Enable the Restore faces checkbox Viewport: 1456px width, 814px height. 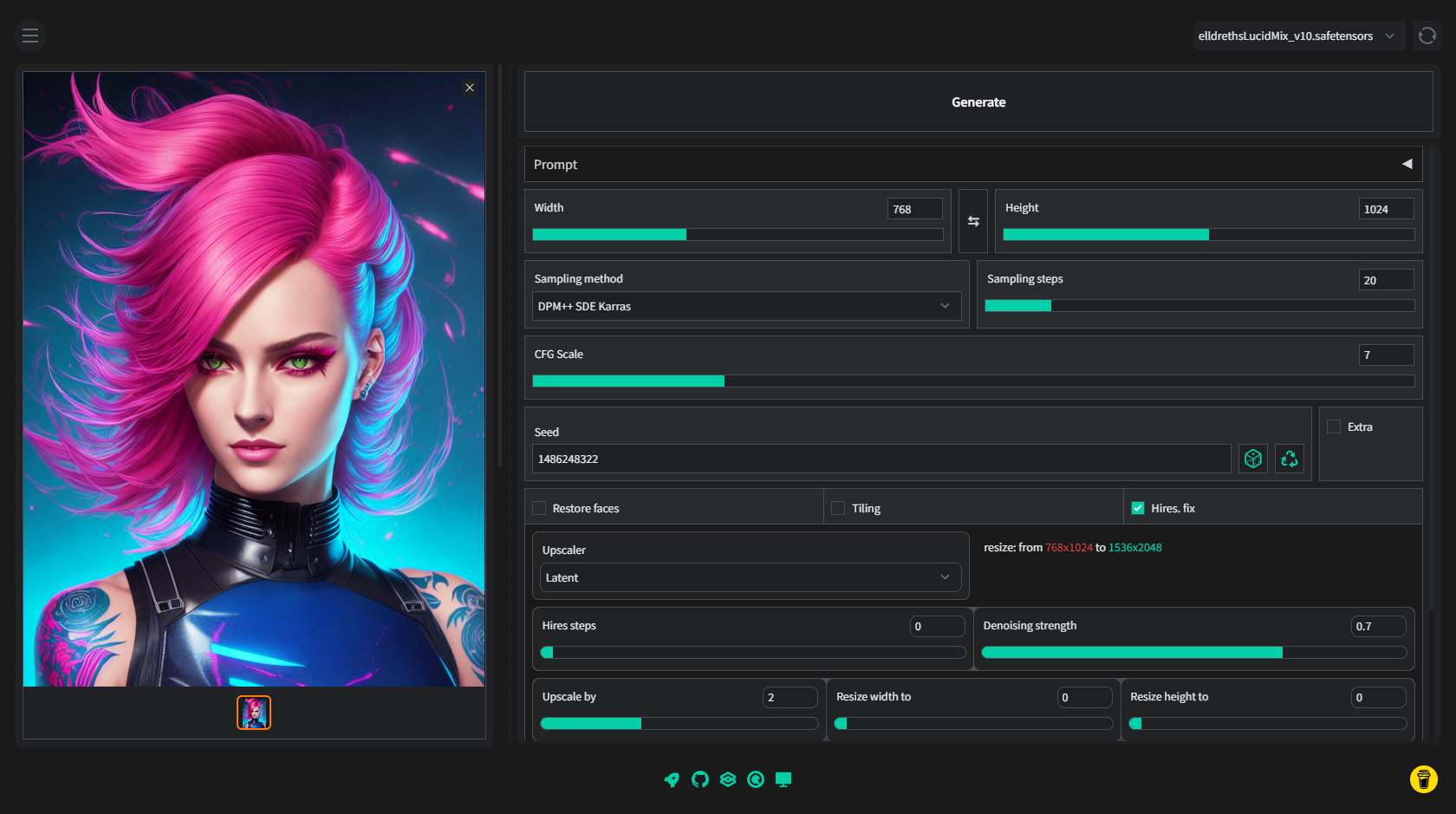point(539,508)
